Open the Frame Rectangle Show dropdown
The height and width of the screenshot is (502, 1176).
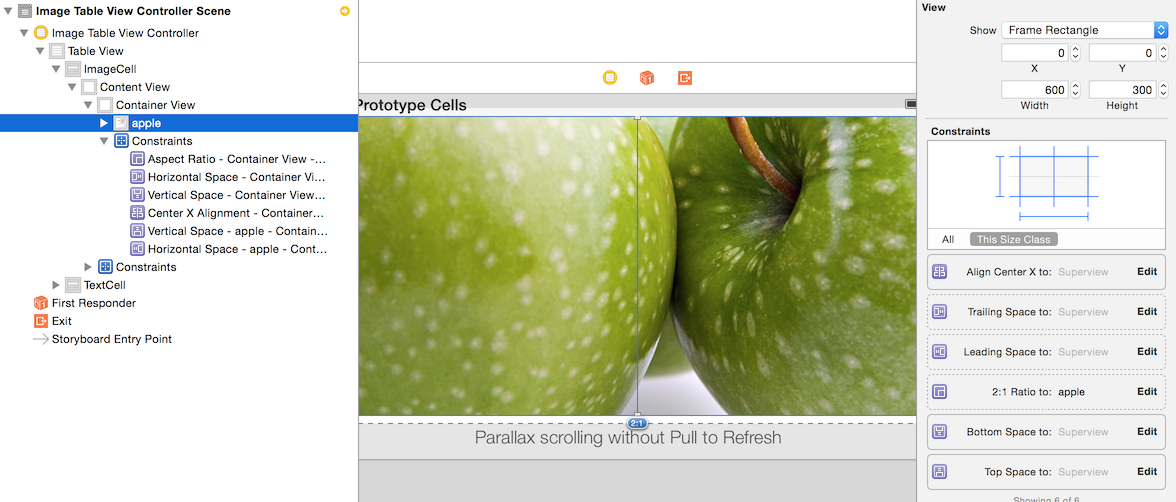pos(1084,30)
